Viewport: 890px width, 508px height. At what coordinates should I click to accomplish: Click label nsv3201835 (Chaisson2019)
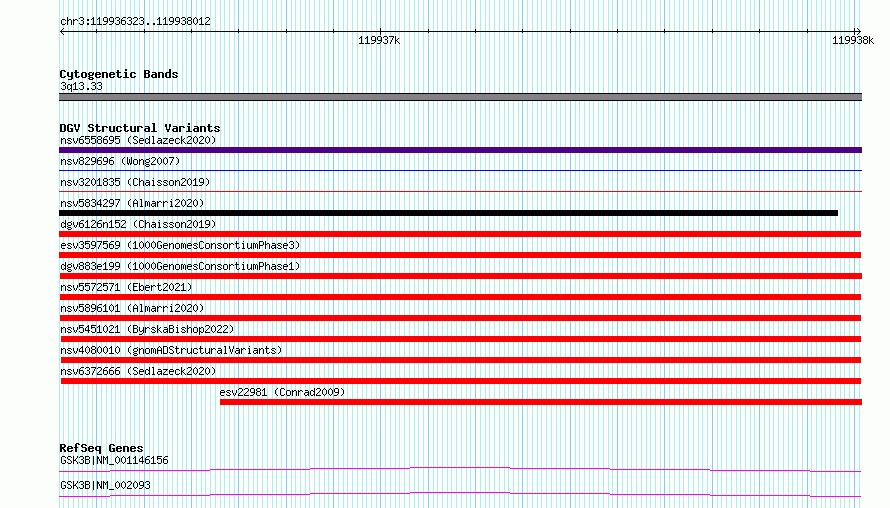tap(135, 182)
